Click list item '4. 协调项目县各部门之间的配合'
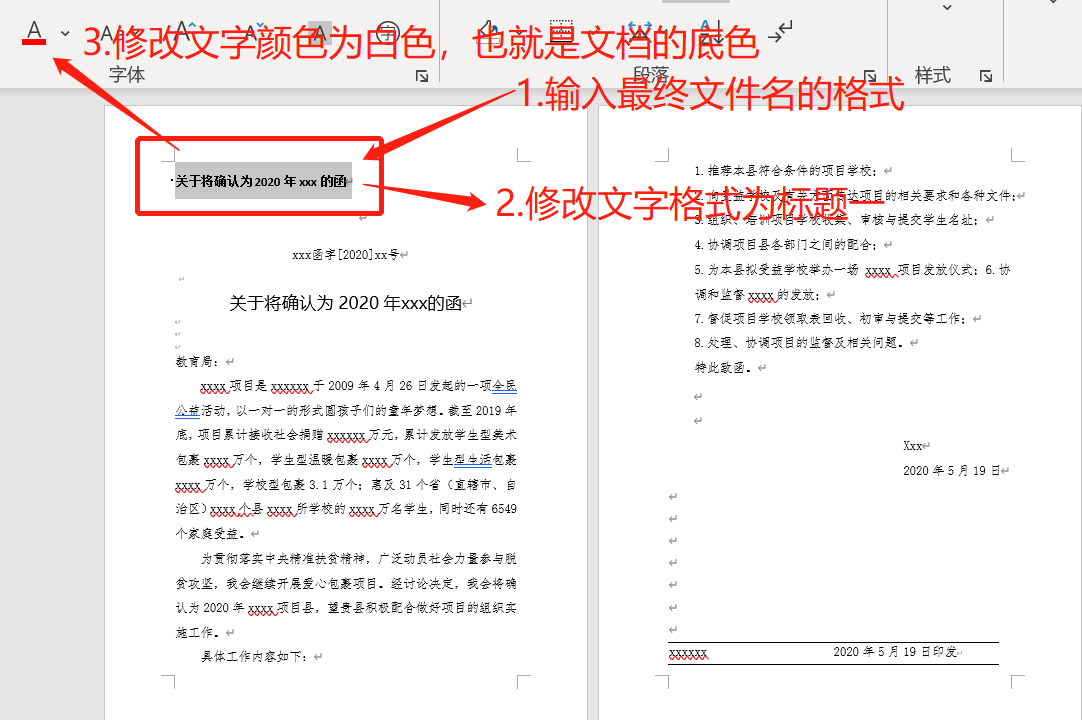 click(x=786, y=244)
